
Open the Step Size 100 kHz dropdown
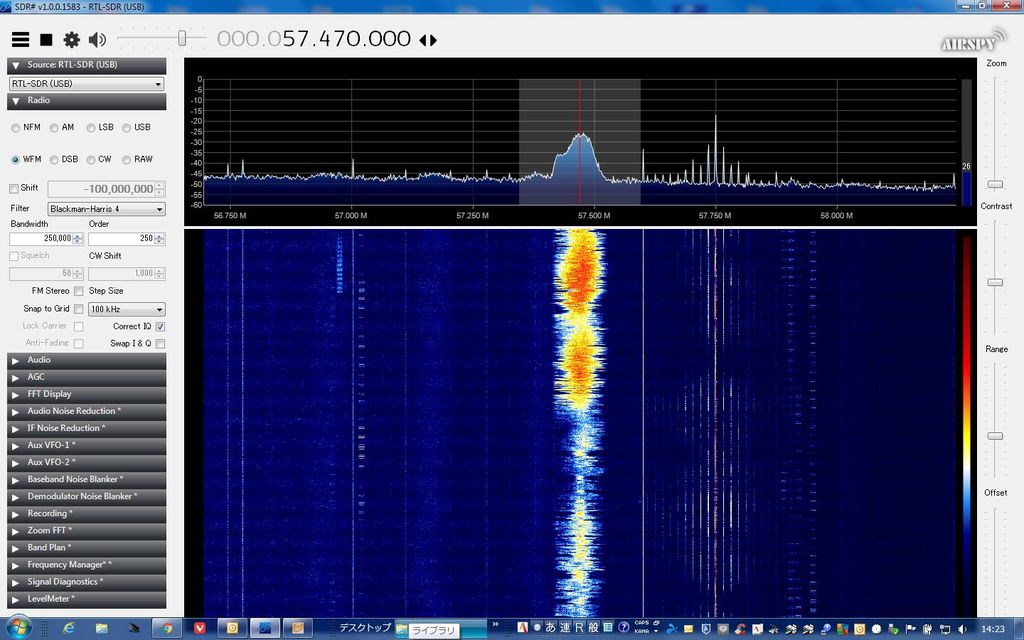[127, 309]
